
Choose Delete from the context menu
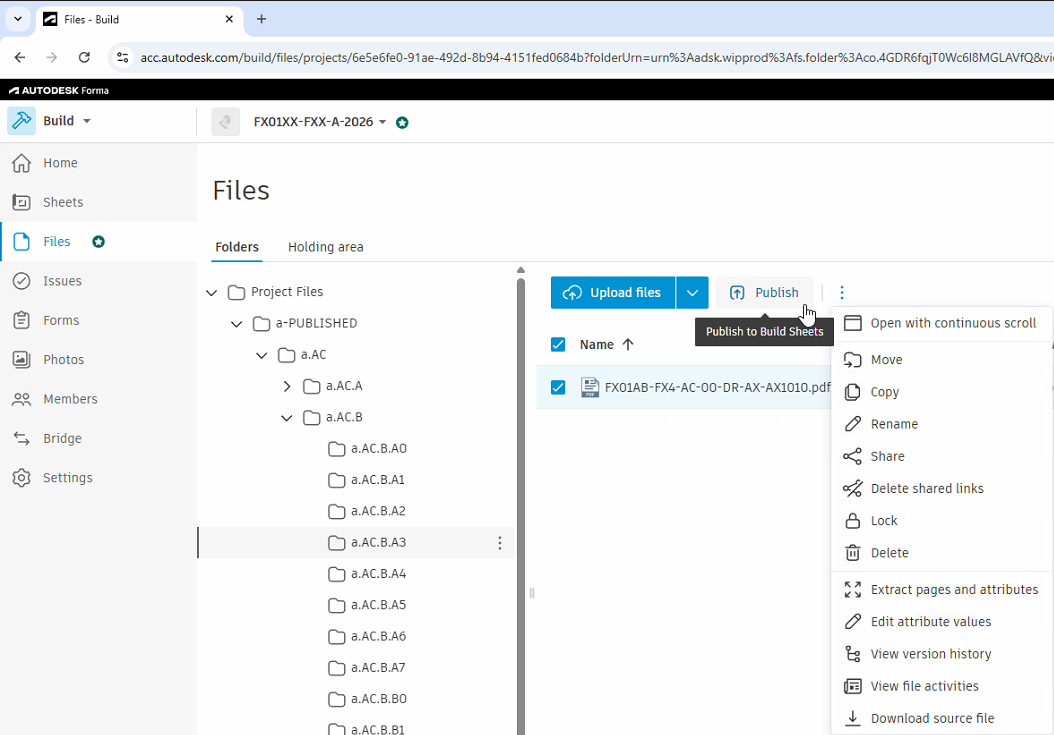point(941,553)
